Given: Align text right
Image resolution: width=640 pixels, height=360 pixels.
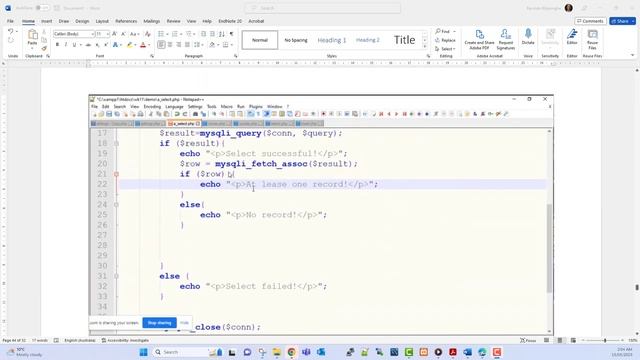Looking at the screenshot, I should click(x=179, y=44).
